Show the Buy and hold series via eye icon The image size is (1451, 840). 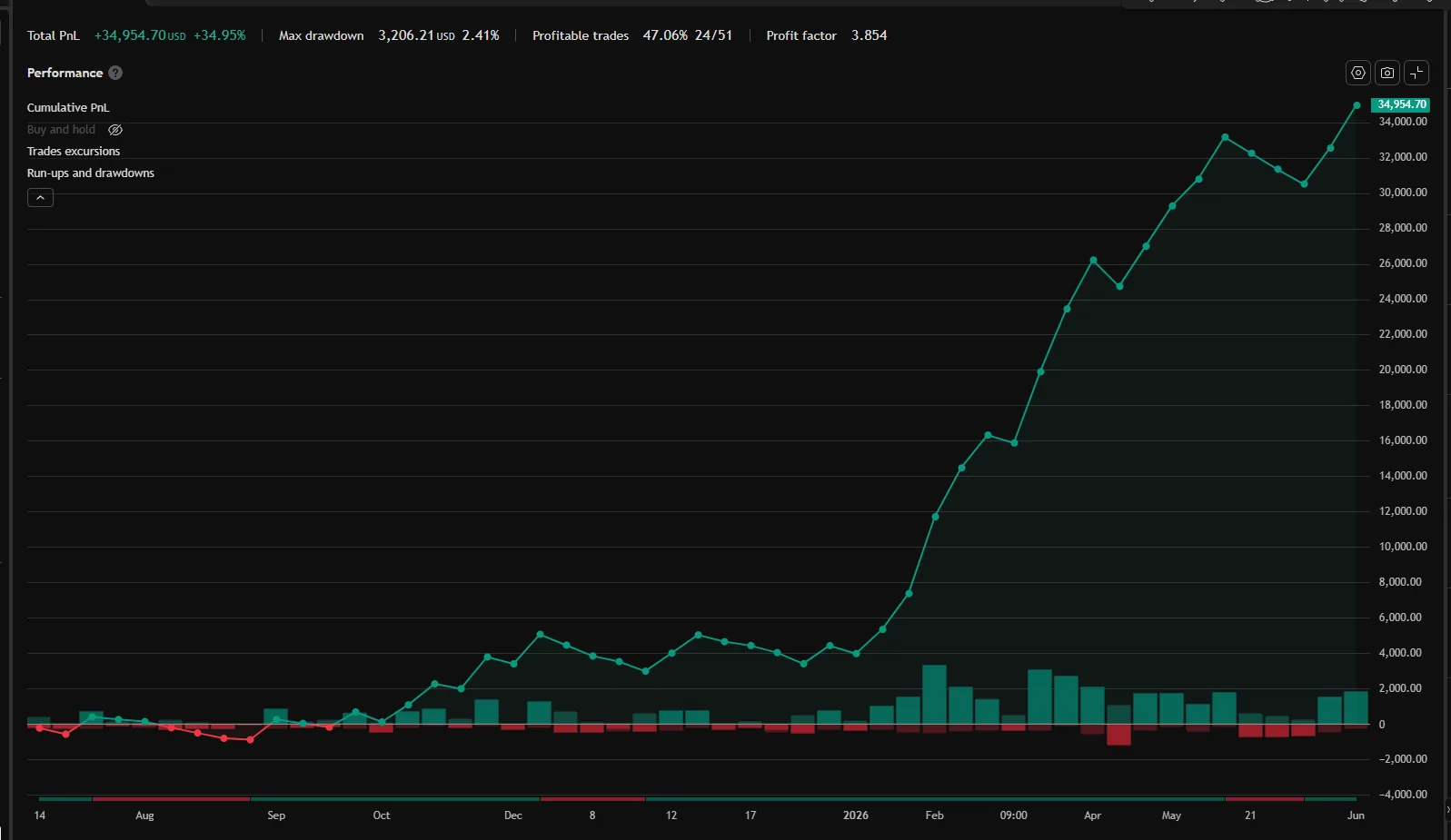pos(115,130)
